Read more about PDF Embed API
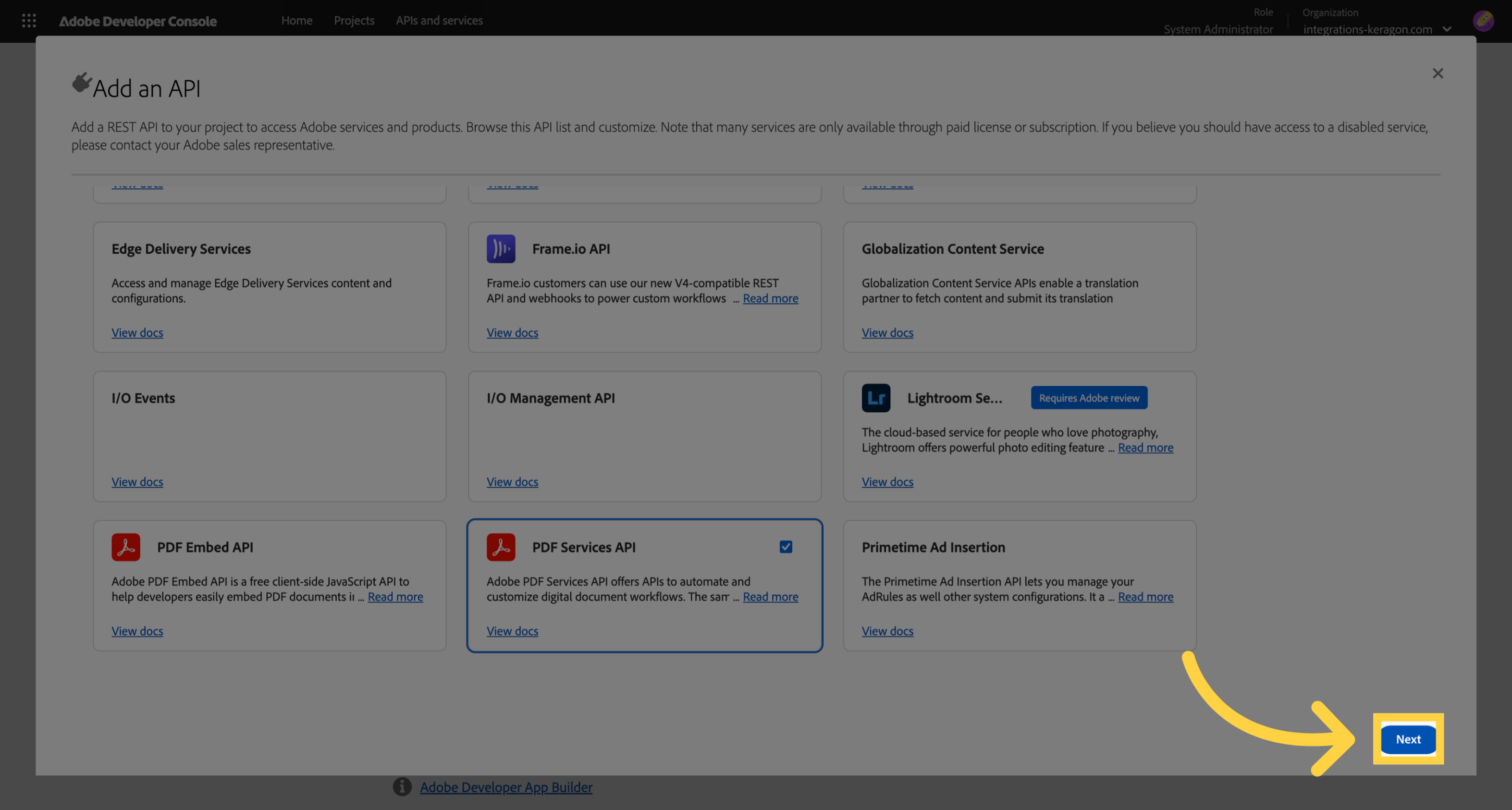Screen dimensions: 1512x810 pyautogui.click(x=395, y=596)
